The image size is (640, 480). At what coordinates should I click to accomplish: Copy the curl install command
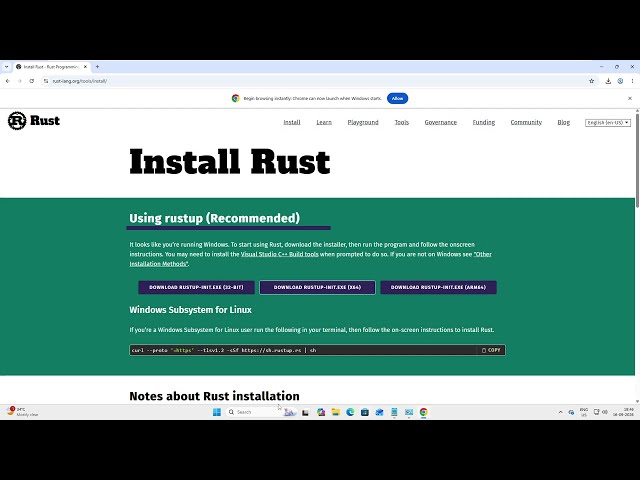click(x=491, y=350)
